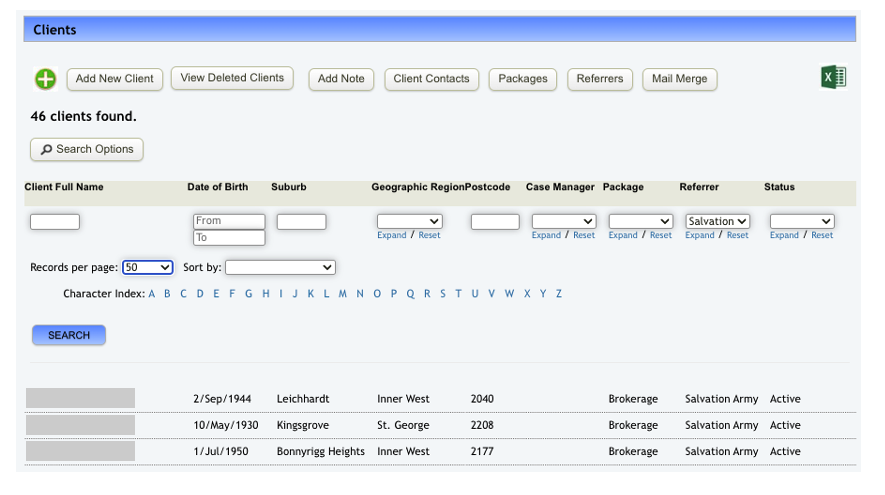Reset the Package filter
This screenshot has height=495, width=885.
660,235
